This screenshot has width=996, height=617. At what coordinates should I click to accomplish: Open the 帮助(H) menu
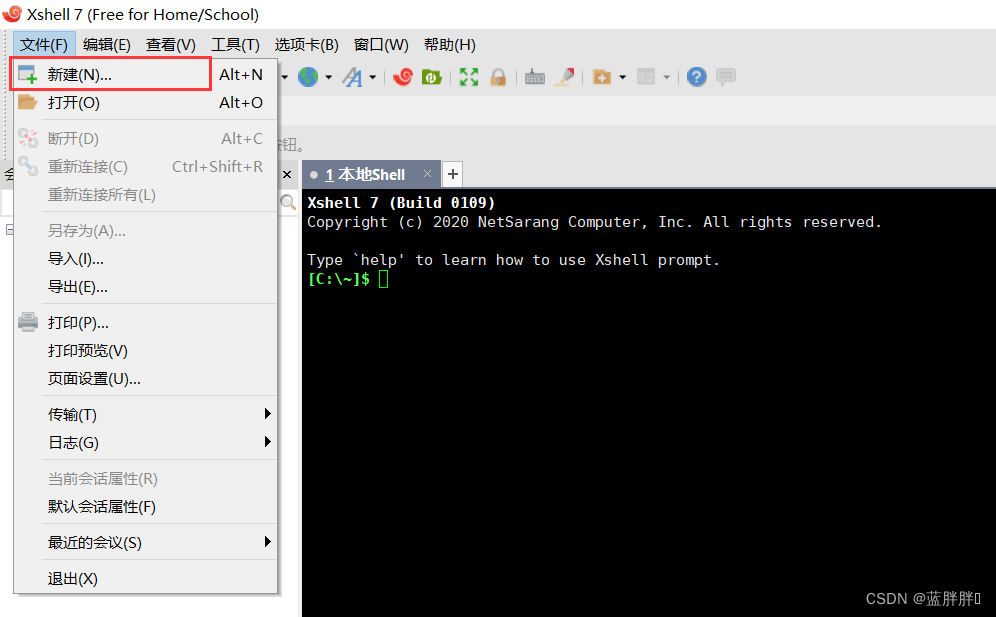point(450,44)
